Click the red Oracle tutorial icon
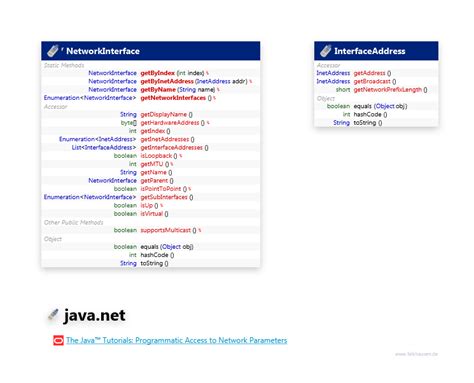This screenshot has width=474, height=383. [58, 340]
